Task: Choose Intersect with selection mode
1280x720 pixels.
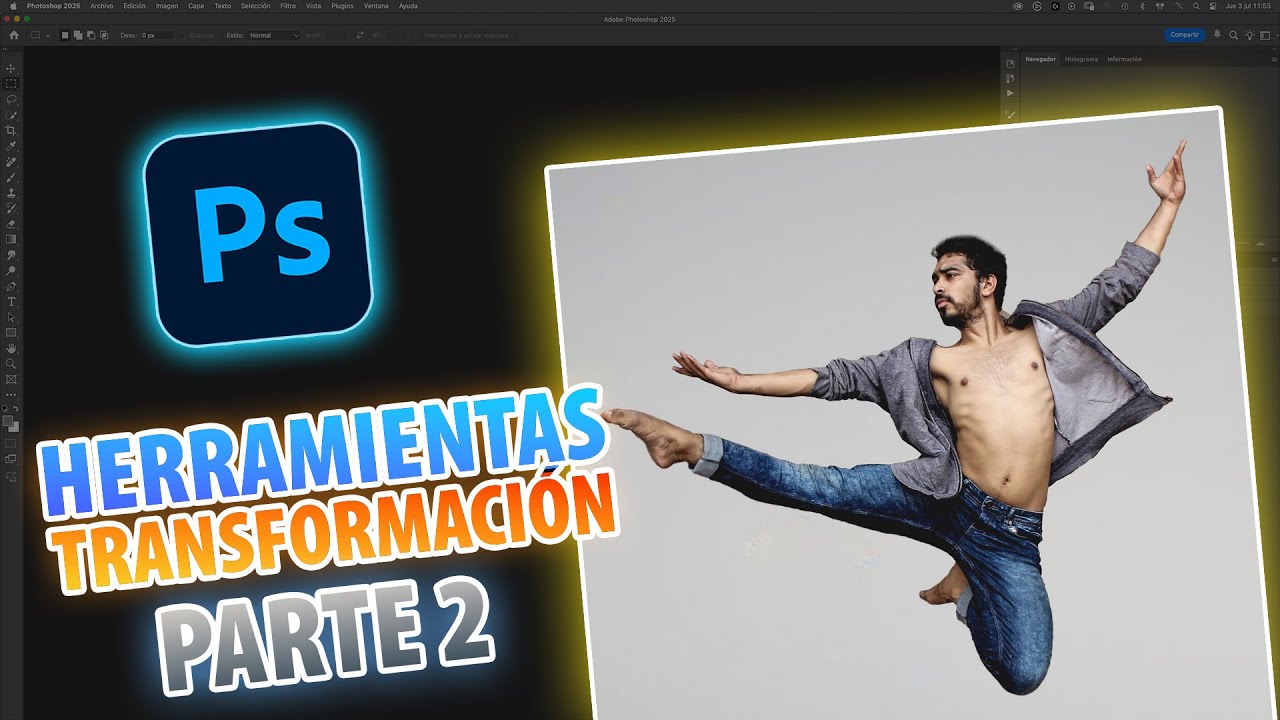Action: [104, 35]
